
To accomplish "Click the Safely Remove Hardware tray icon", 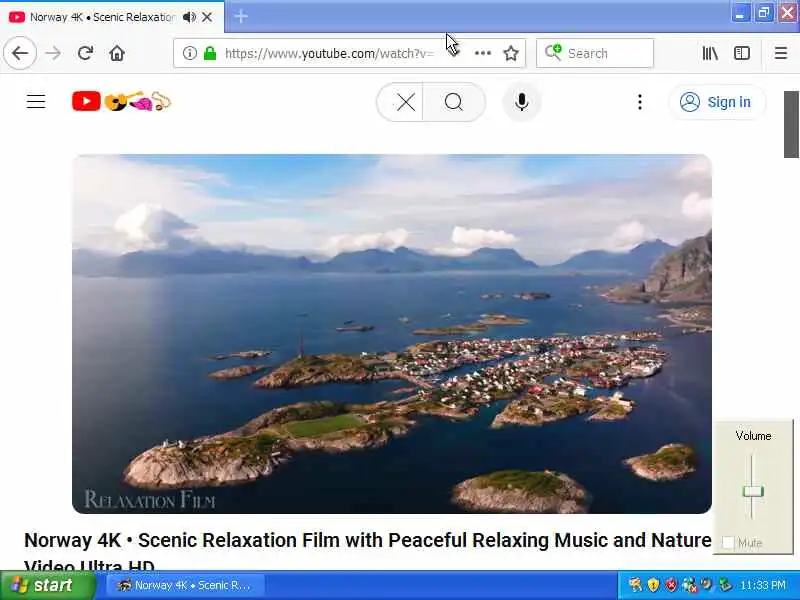I will point(724,585).
